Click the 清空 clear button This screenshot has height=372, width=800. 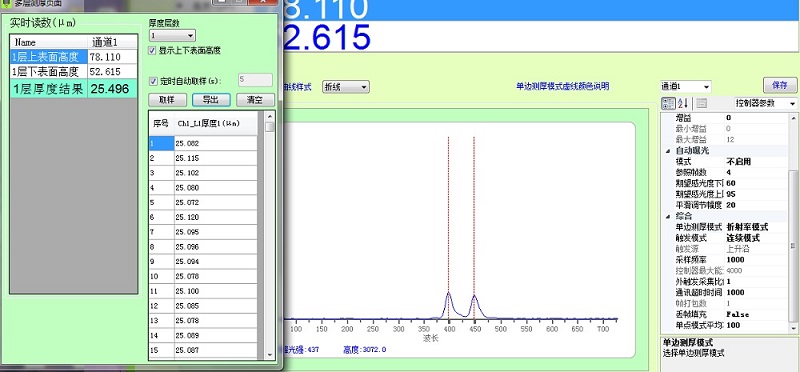point(255,100)
